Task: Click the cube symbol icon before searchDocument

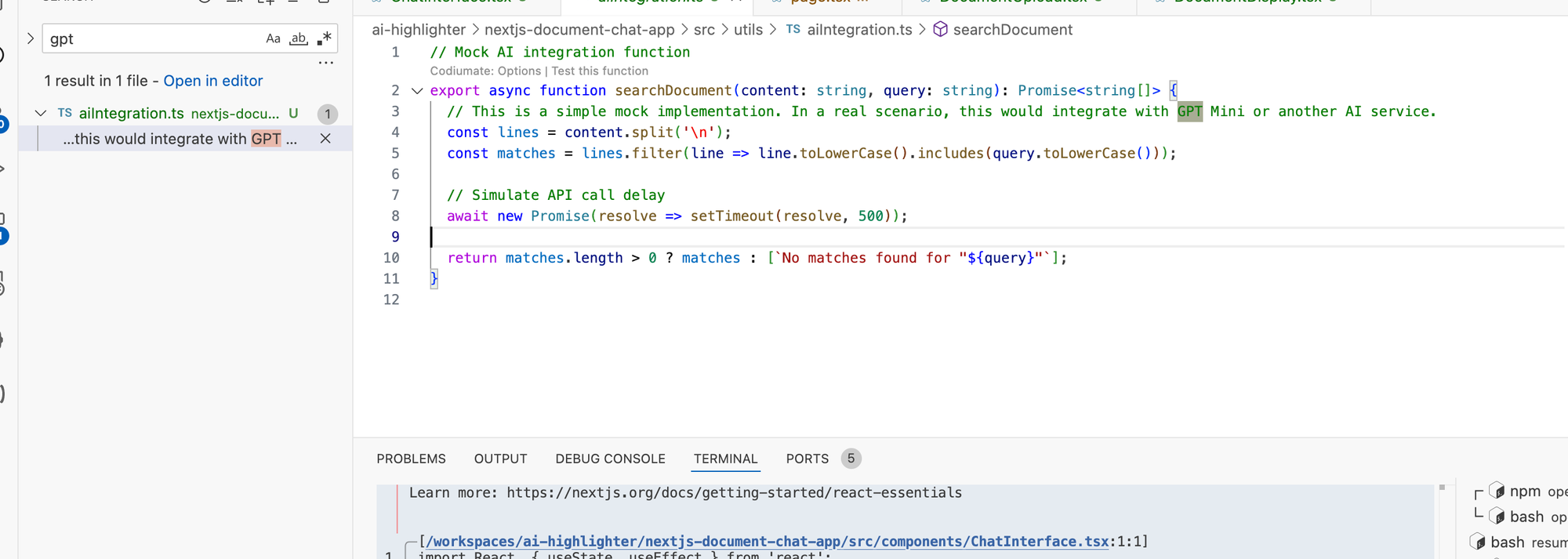Action: [x=940, y=30]
